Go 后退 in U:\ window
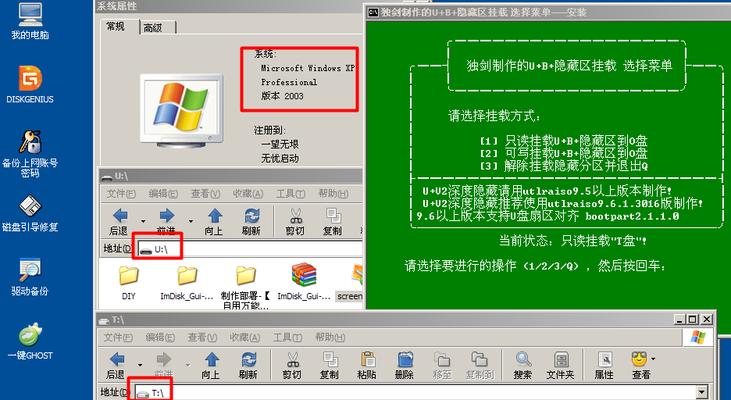The width and height of the screenshot is (731, 400). (x=119, y=221)
